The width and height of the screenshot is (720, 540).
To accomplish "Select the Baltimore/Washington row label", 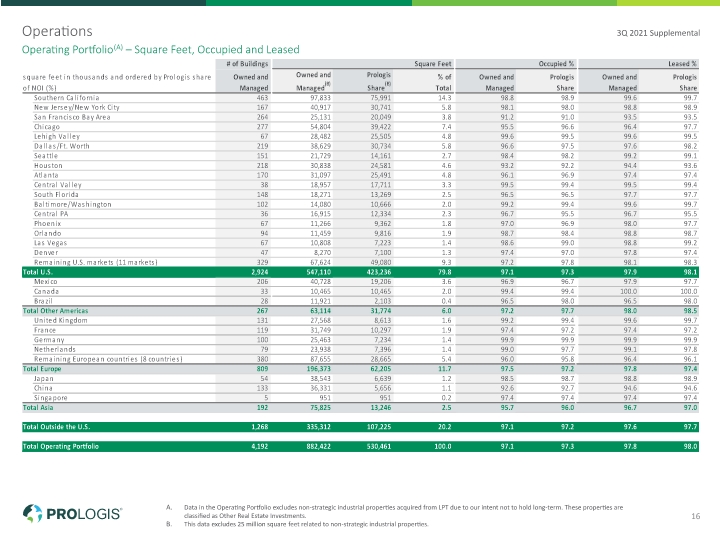I will [73, 204].
